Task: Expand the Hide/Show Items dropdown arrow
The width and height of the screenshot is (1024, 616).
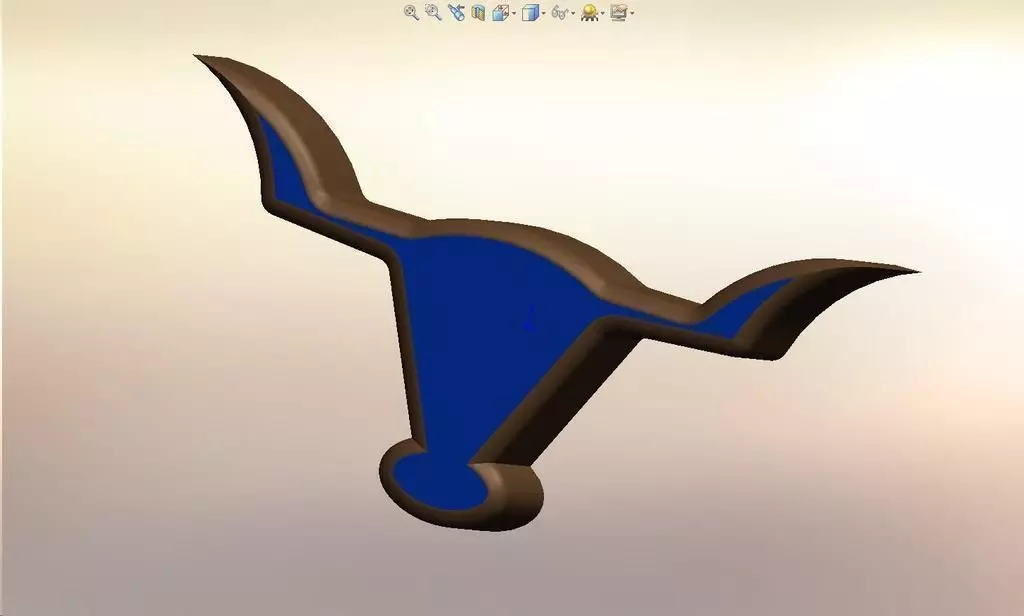Action: click(x=573, y=13)
